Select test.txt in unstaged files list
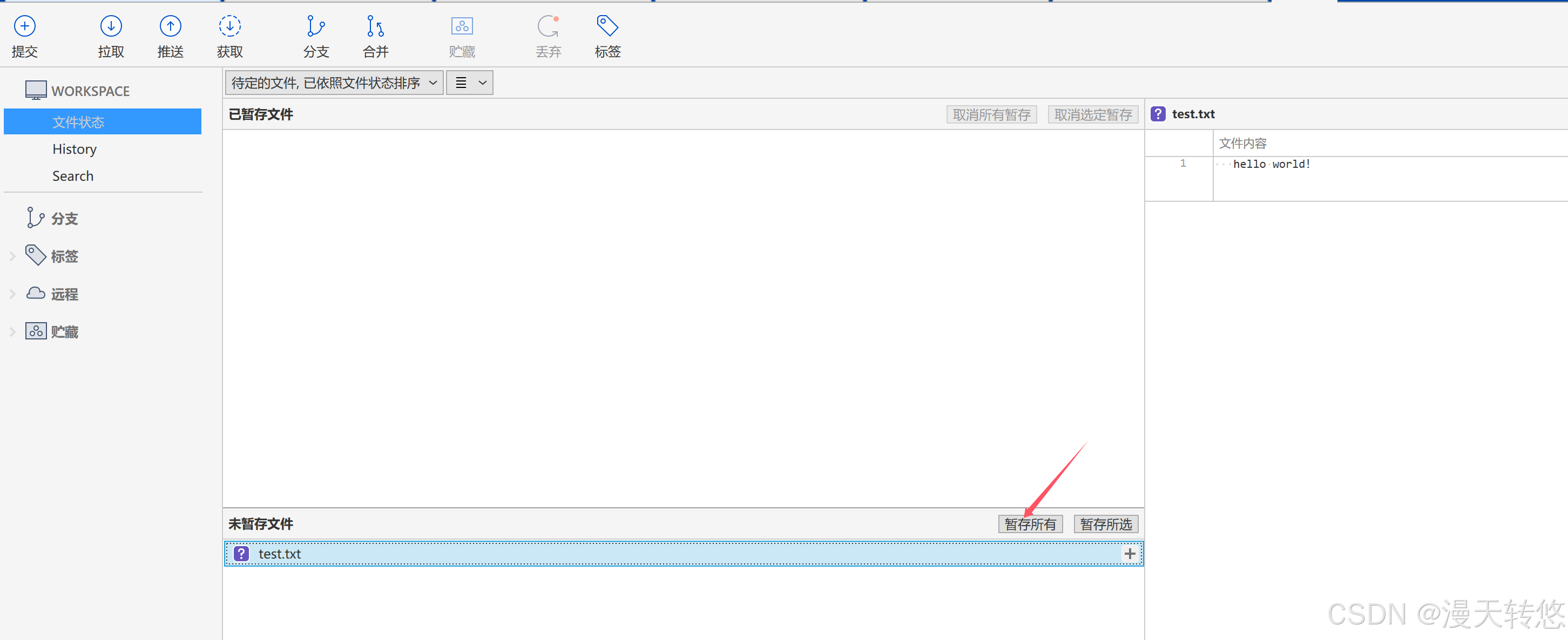Screen dimensions: 1568x640 [280, 554]
